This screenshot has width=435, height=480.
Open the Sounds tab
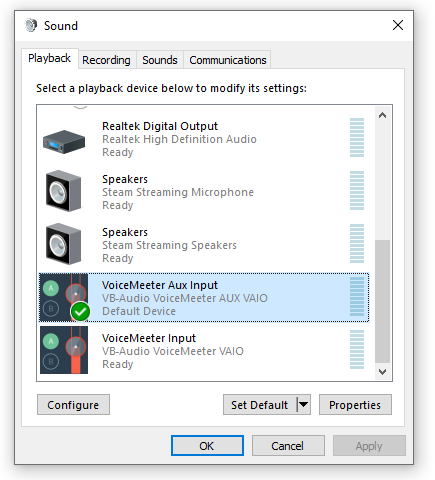point(160,60)
